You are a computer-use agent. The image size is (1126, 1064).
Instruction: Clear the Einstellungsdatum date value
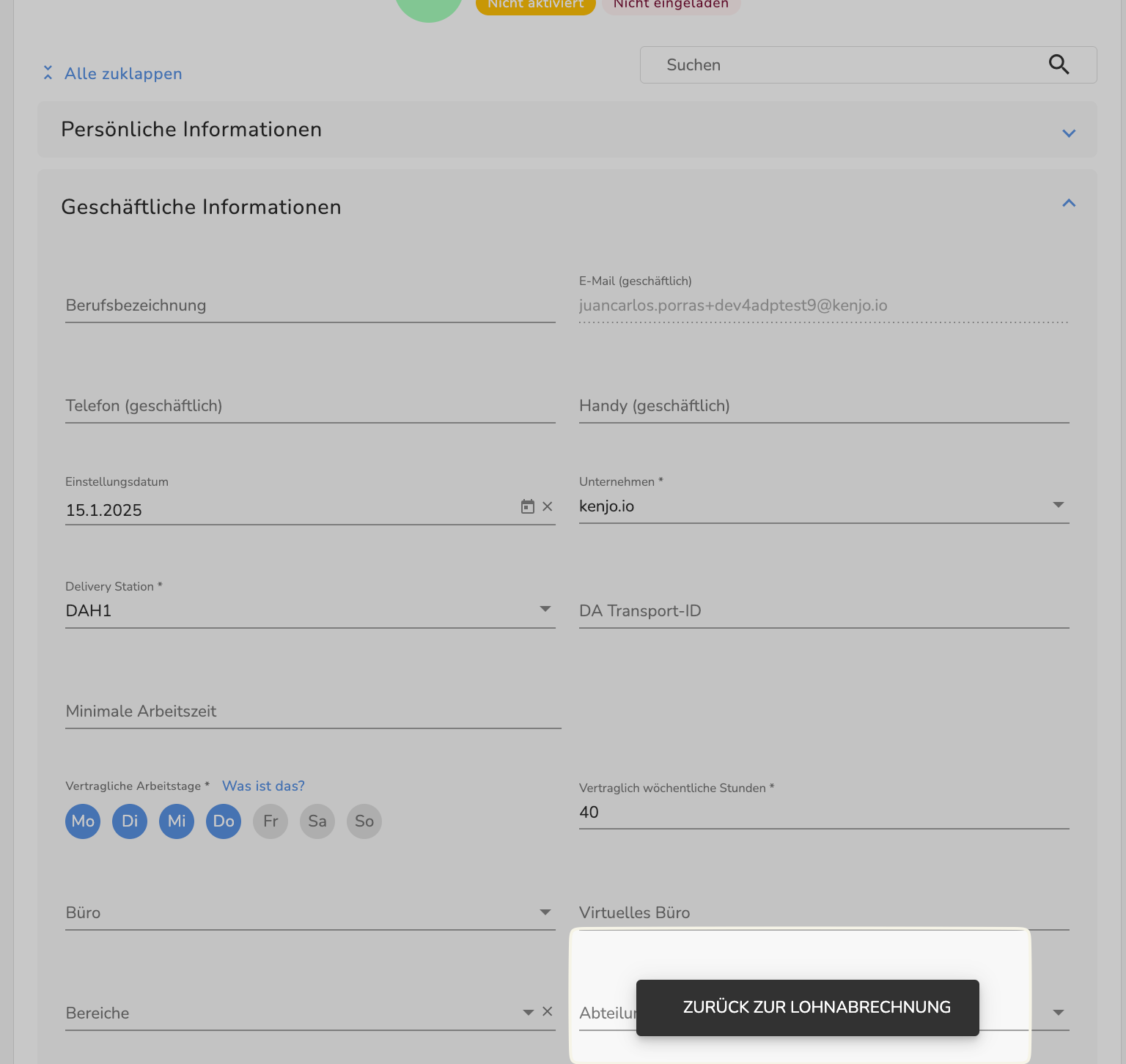548,506
